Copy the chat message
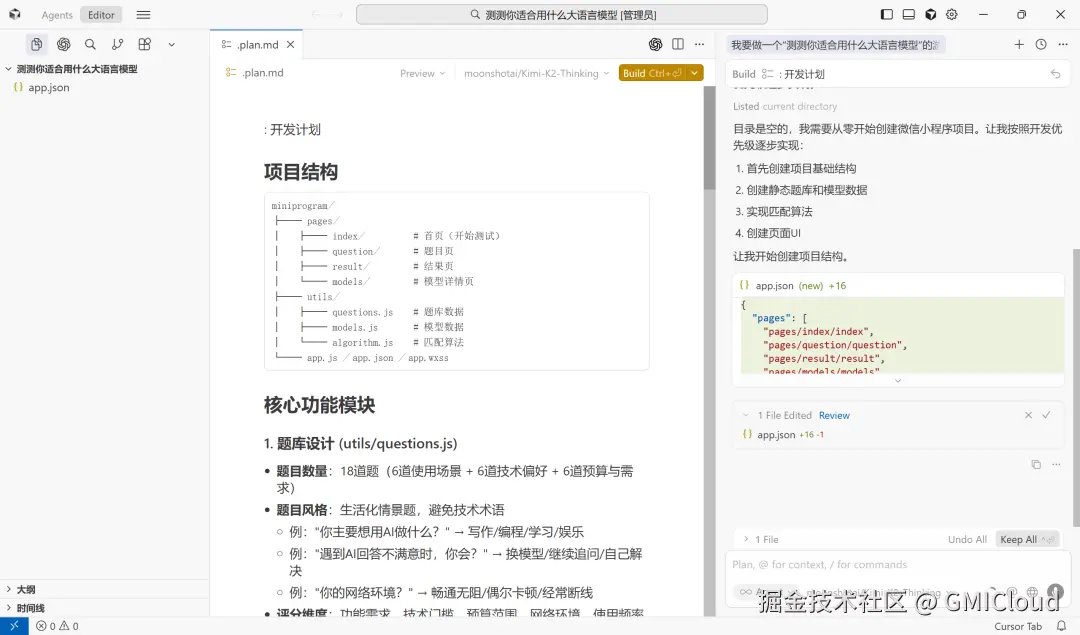 pyautogui.click(x=1035, y=464)
